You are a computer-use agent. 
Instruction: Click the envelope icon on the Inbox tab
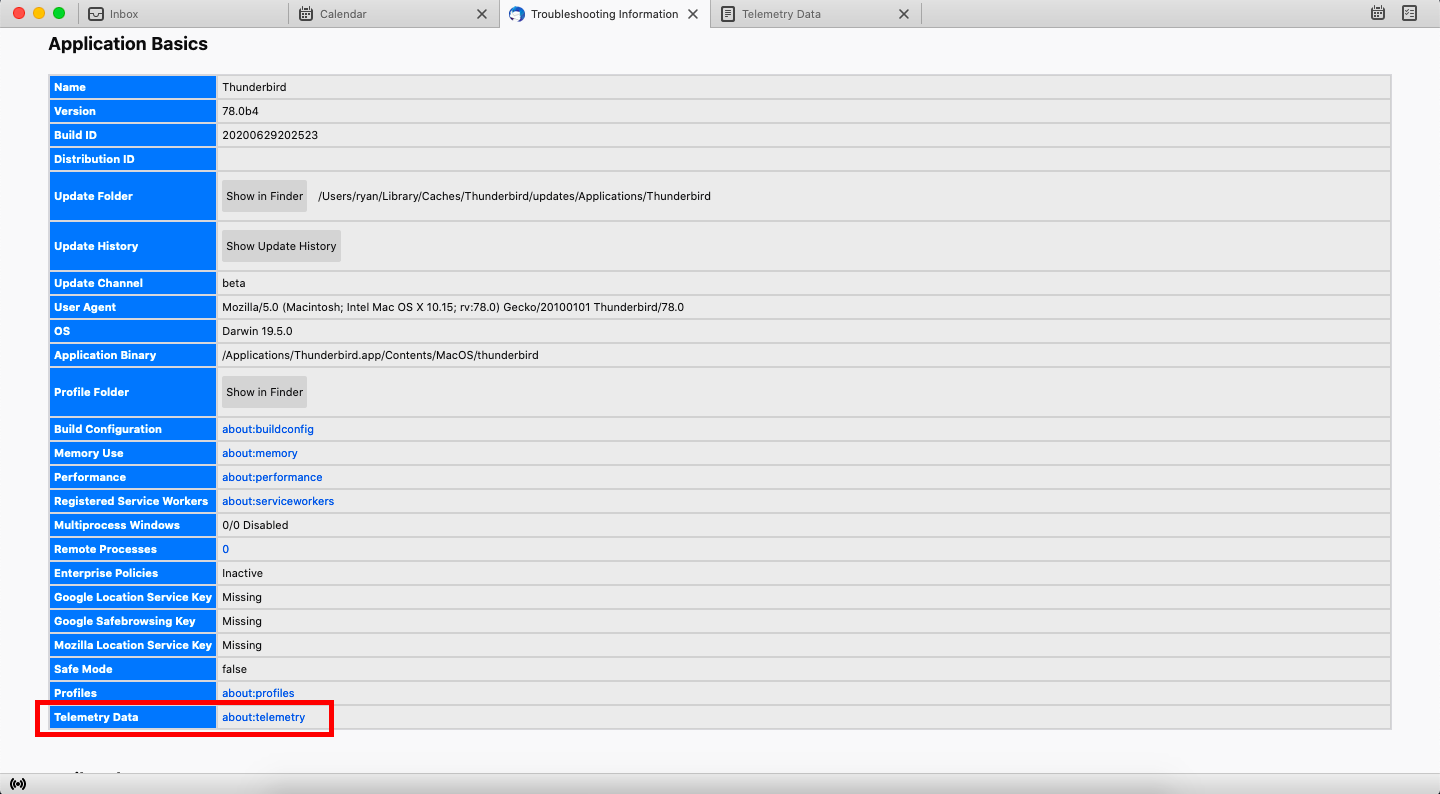pos(95,13)
